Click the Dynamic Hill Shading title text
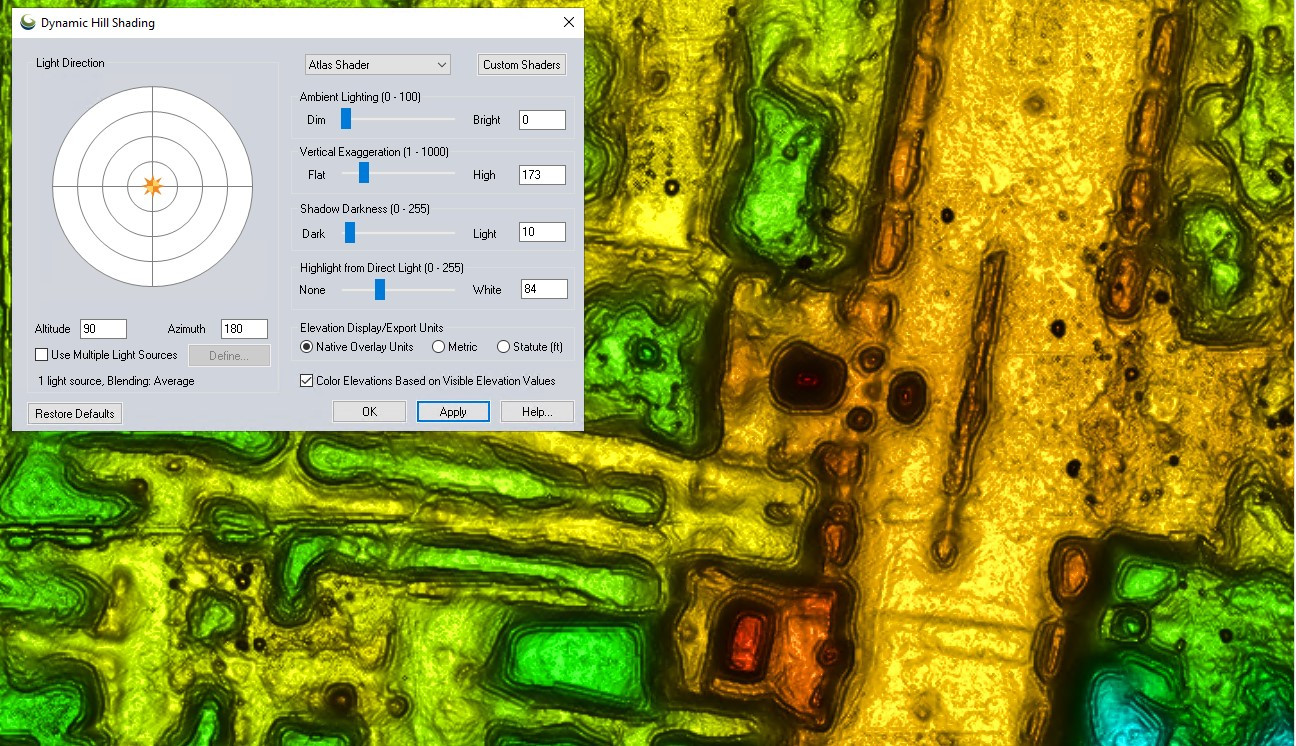The height and width of the screenshot is (746, 1296). 98,22
